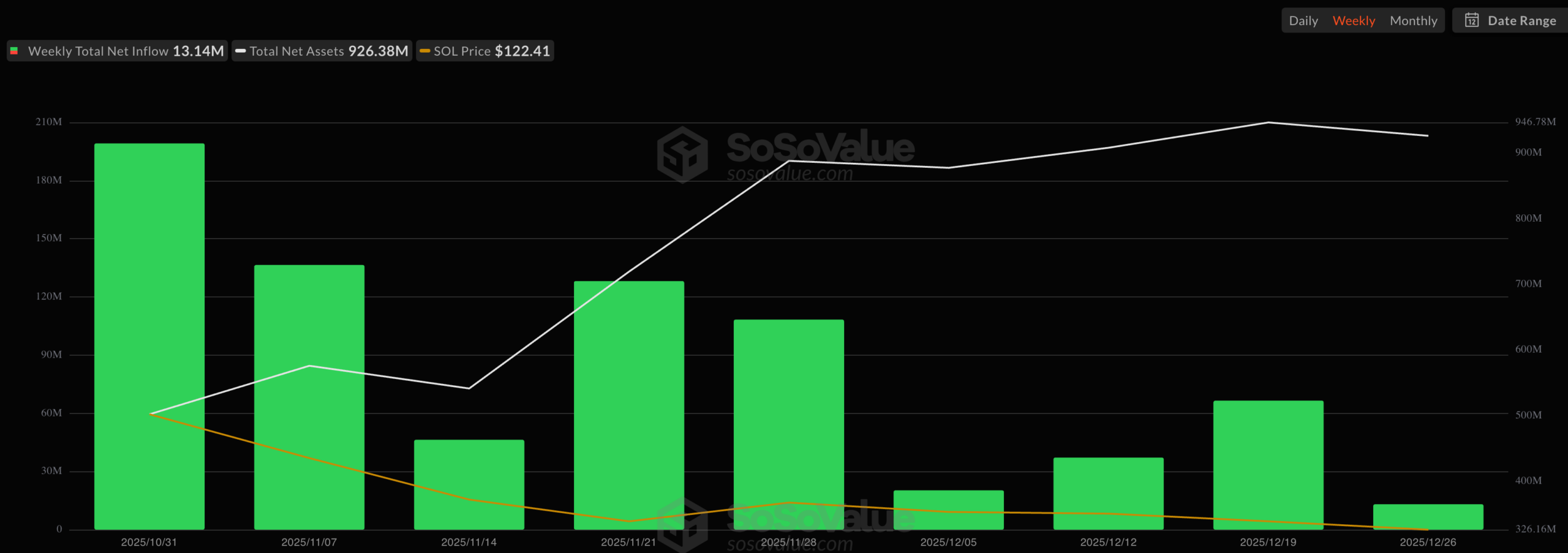Select the 2025/12/12 inflow bar
Viewport: 1568px width, 553px height.
[1109, 494]
